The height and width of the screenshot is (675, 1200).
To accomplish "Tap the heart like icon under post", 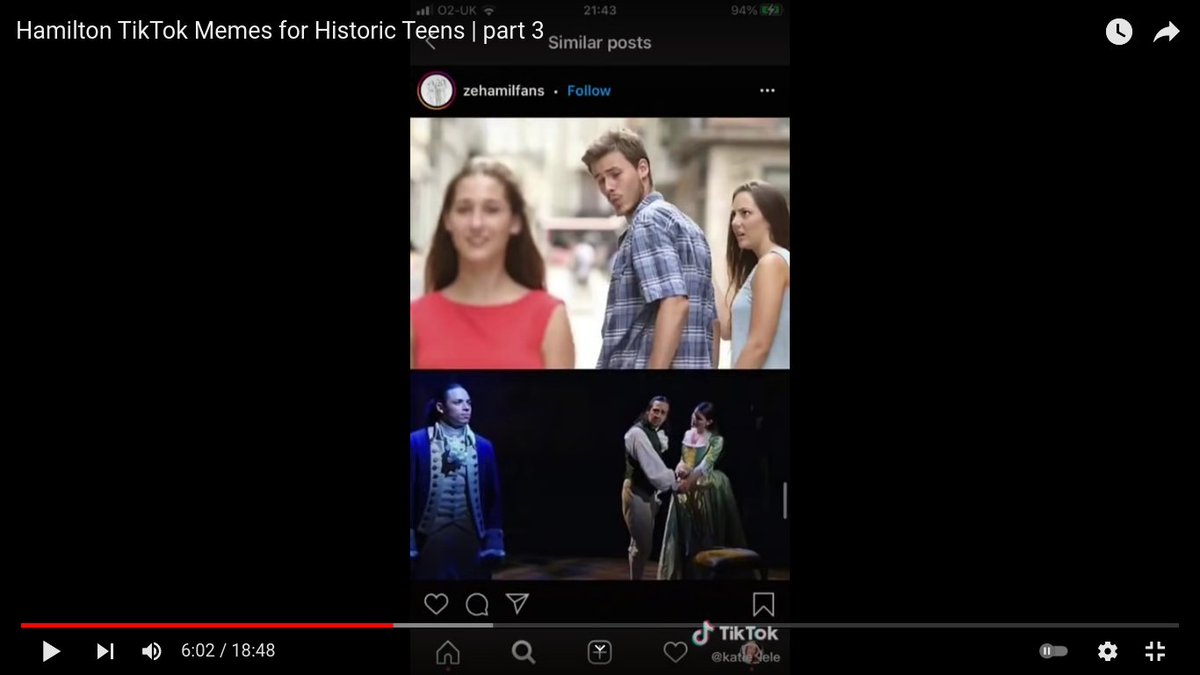I will coord(436,604).
